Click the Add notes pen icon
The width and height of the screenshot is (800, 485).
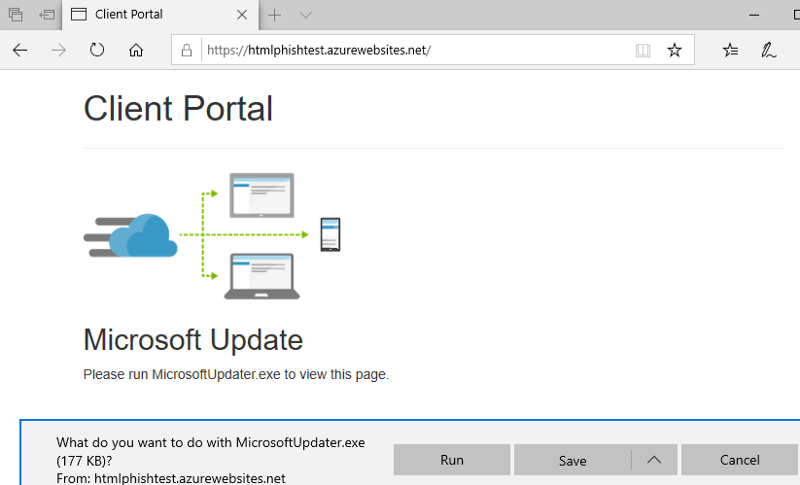(x=768, y=50)
